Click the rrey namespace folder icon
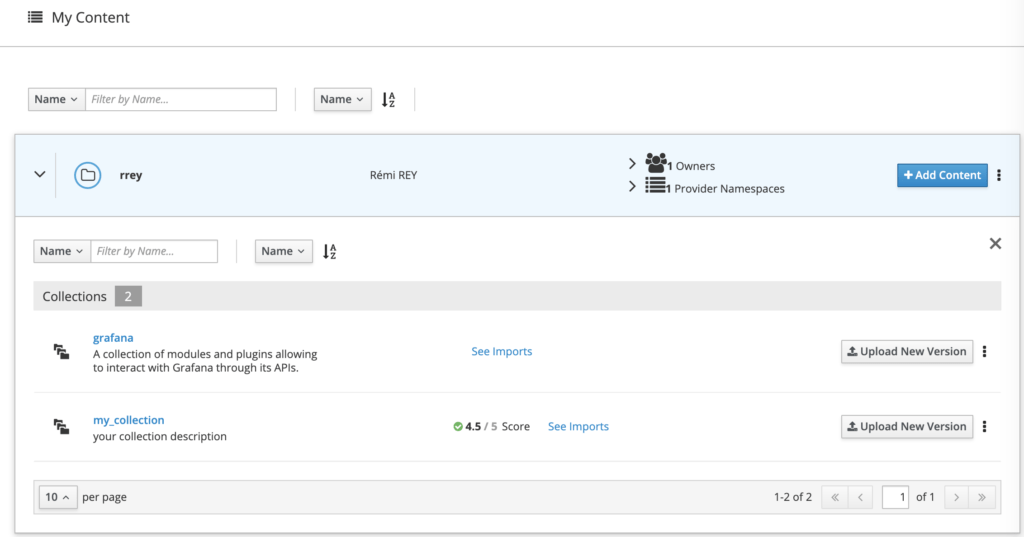1024x537 pixels. point(88,175)
